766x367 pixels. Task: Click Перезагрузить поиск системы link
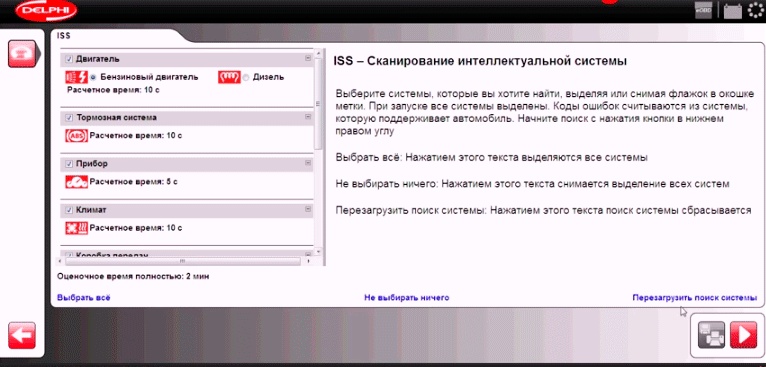[695, 298]
